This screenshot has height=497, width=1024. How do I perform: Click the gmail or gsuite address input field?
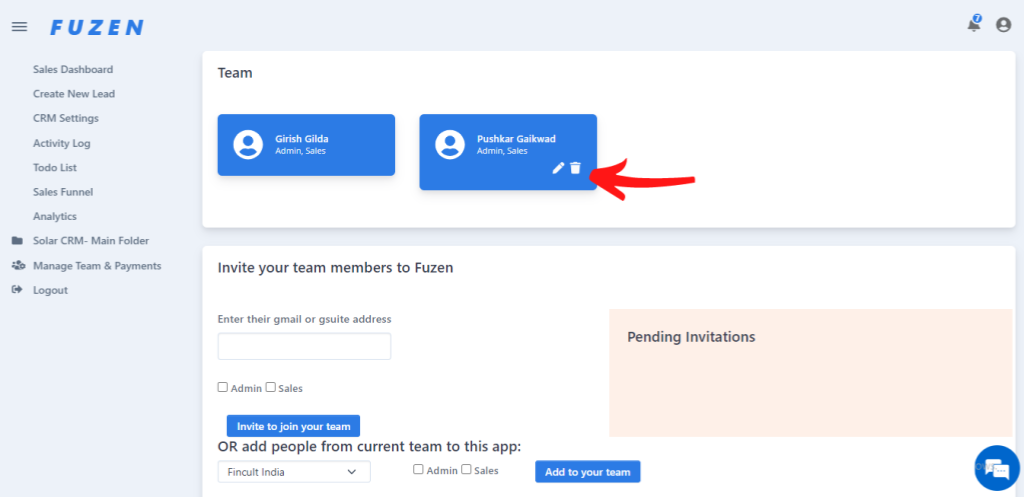point(304,346)
